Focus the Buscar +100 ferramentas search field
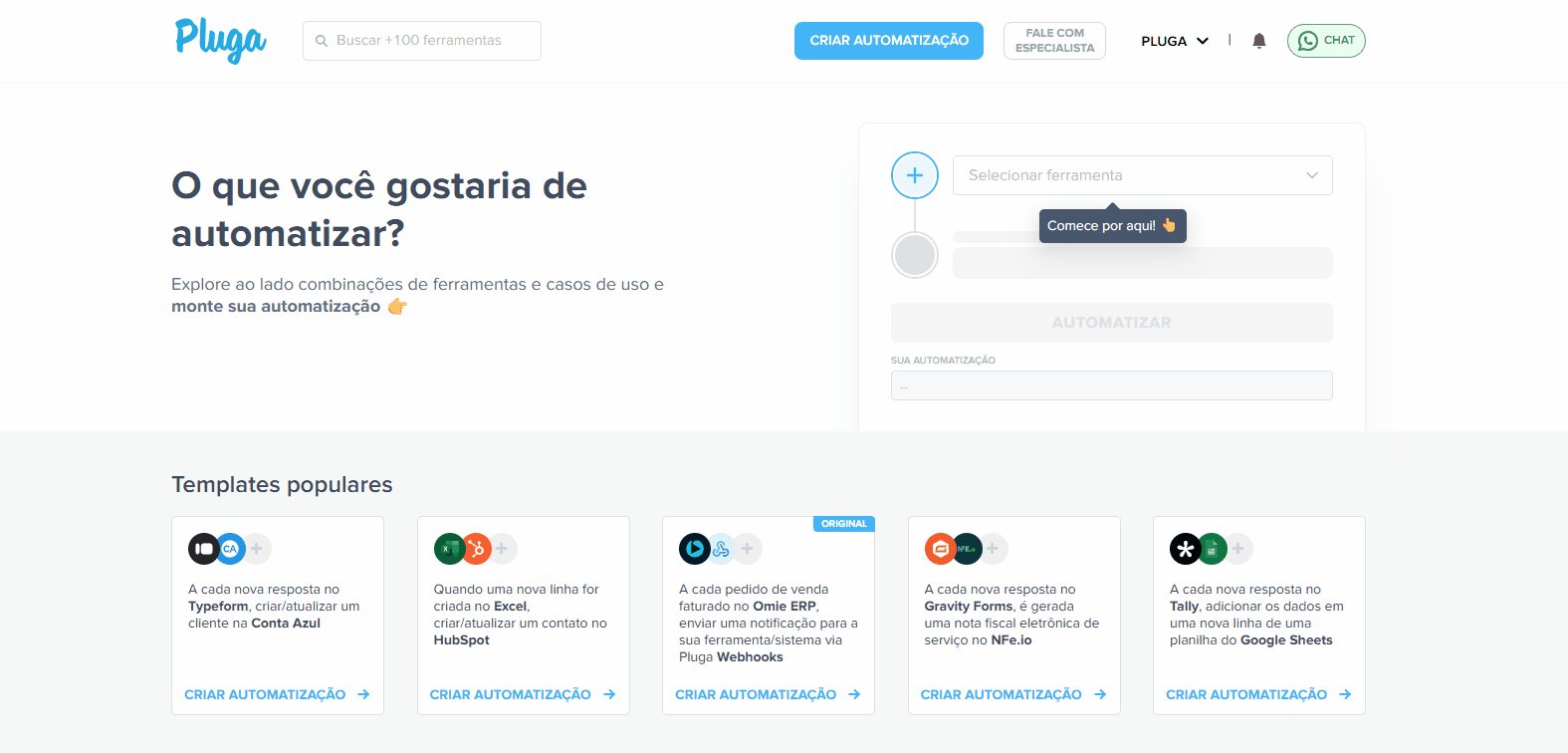This screenshot has width=1568, height=753. [x=422, y=41]
